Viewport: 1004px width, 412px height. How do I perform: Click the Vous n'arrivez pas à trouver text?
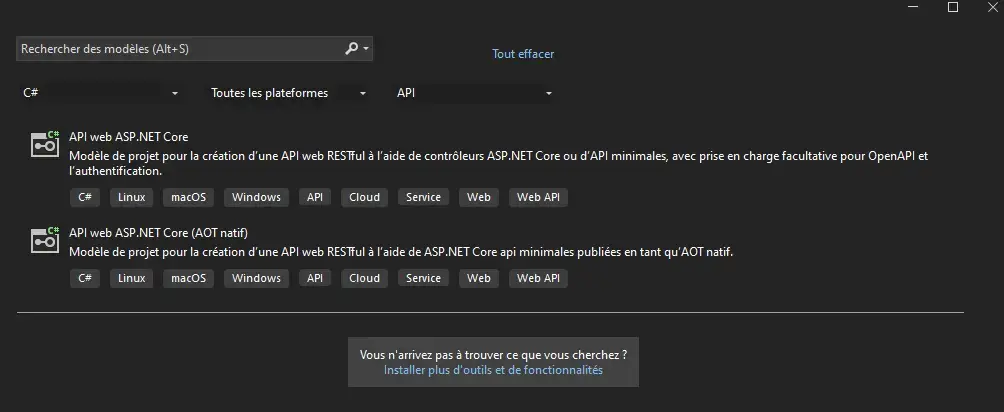[x=493, y=354]
